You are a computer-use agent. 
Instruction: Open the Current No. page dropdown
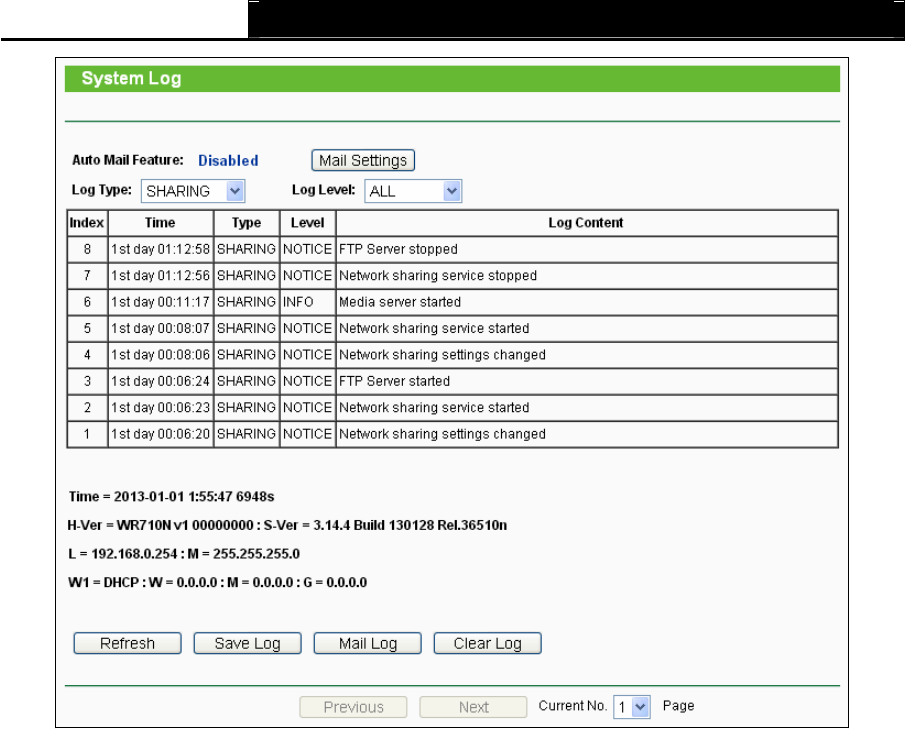point(632,707)
